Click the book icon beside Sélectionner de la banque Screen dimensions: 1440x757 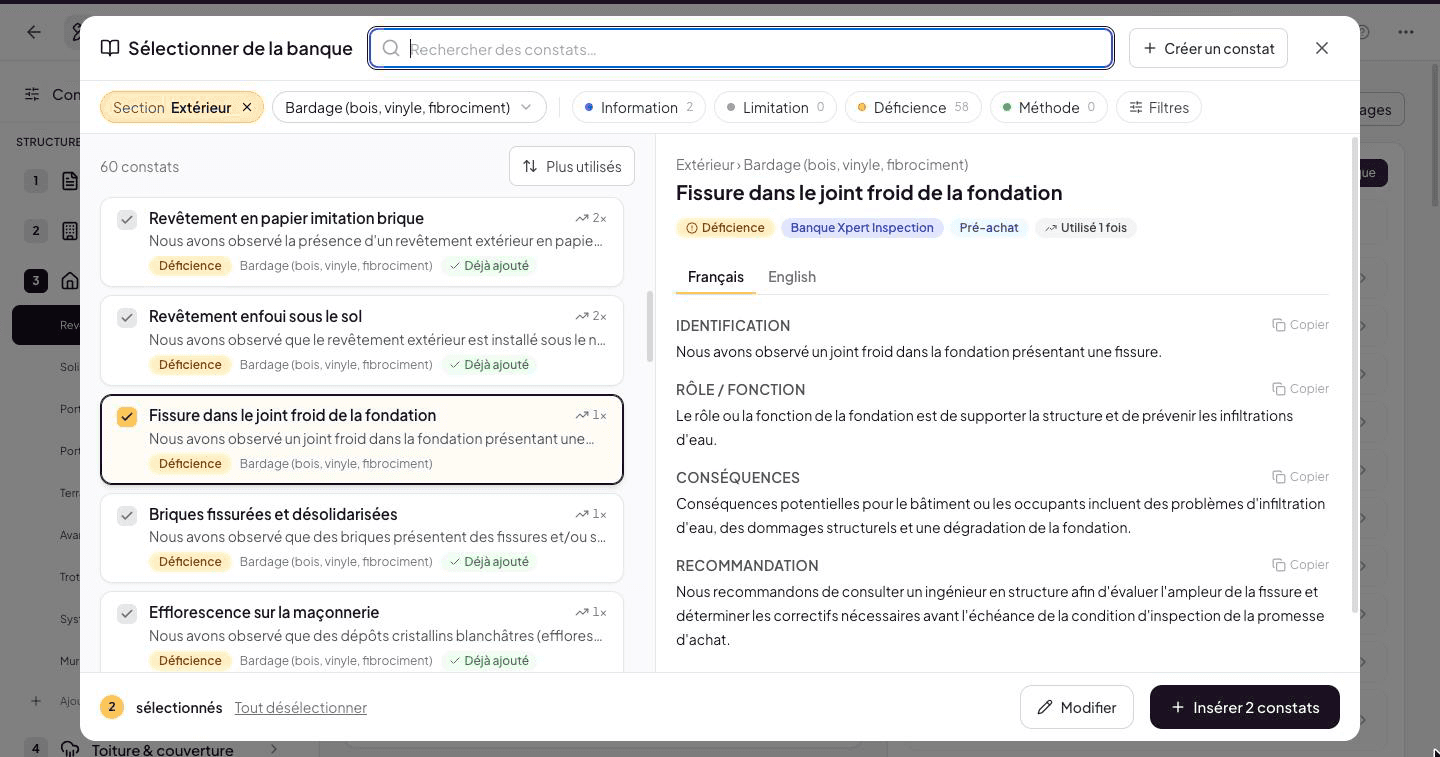(x=110, y=48)
